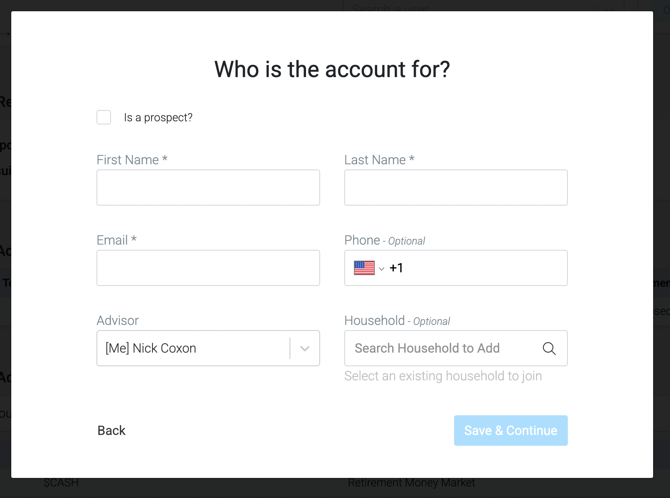670x498 pixels.
Task: Click 'Select an existing household to join' hint
Action: click(x=443, y=376)
